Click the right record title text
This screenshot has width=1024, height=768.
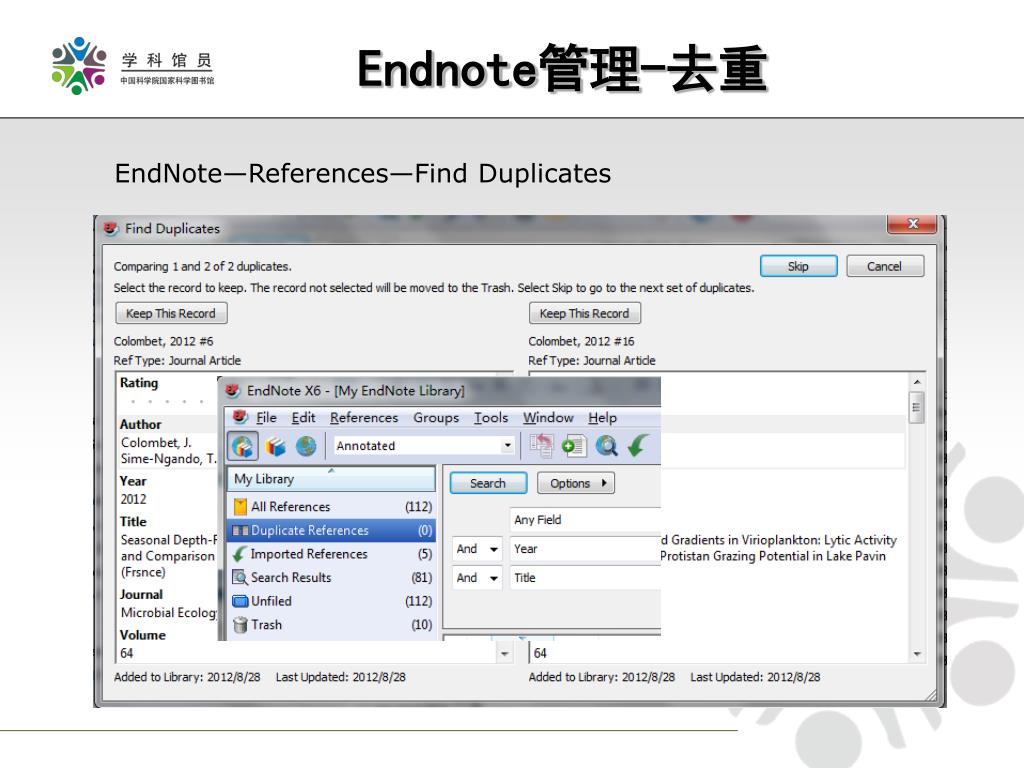click(778, 548)
